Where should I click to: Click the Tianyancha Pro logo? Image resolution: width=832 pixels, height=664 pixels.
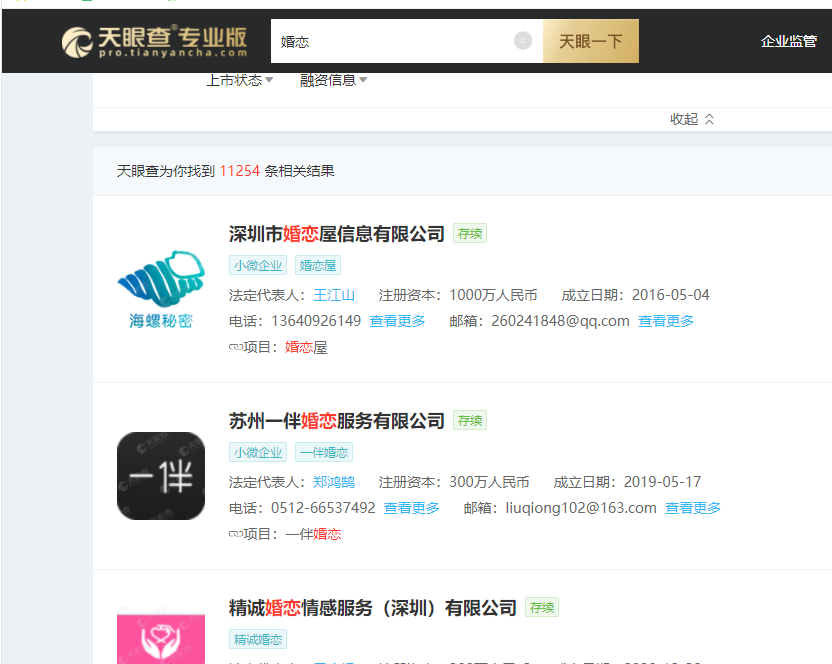point(154,41)
